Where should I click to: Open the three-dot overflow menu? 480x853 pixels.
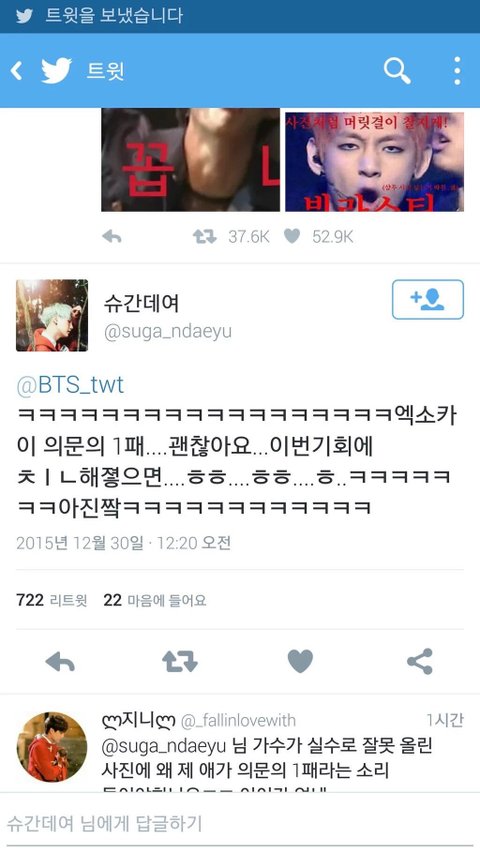[457, 71]
